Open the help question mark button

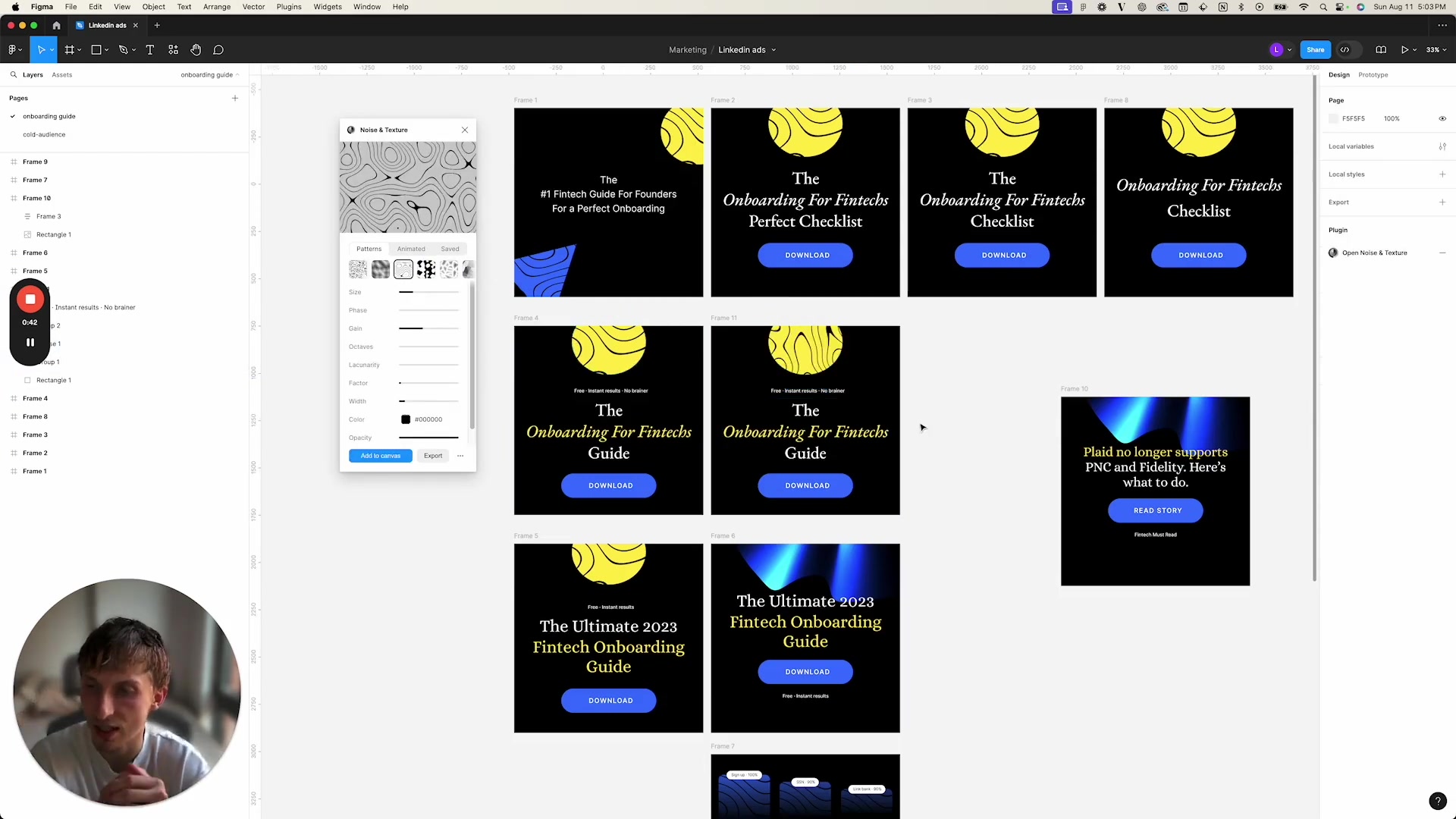pos(1437,801)
